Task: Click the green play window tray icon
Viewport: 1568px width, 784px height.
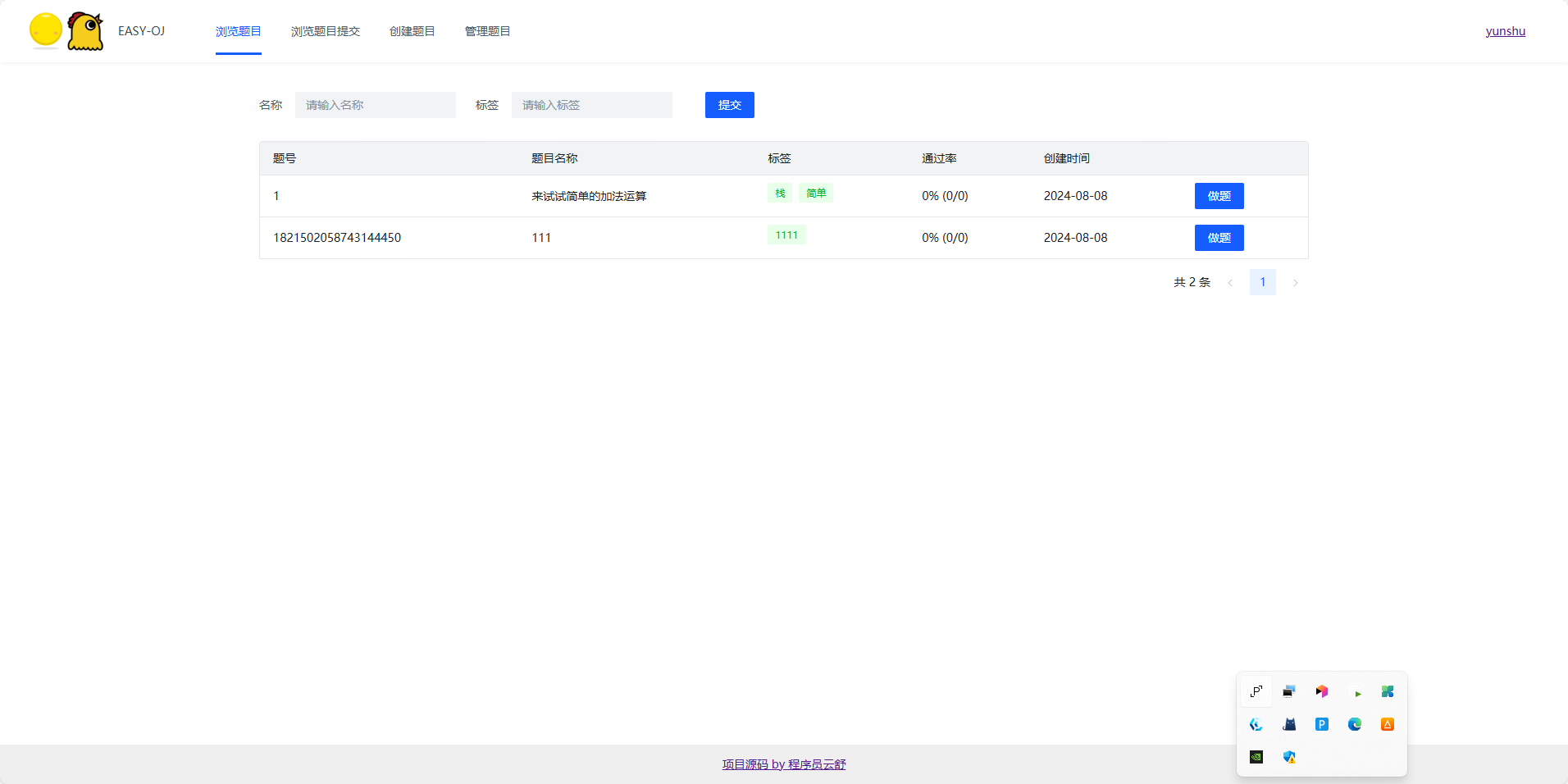Action: [1355, 691]
